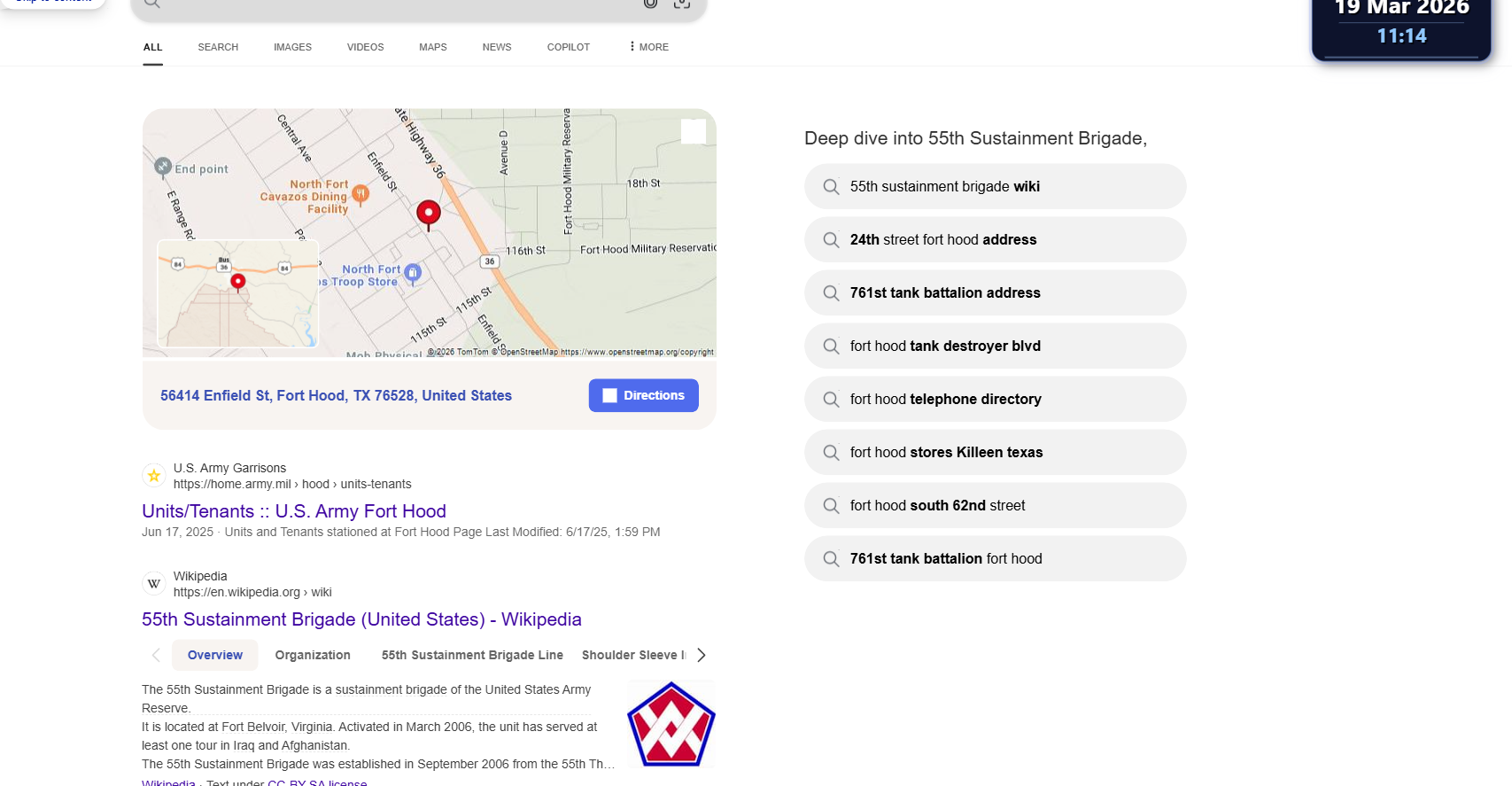Search fort hood telephone directory suggestion
Viewport: 1512px width, 786px height.
coord(995,399)
